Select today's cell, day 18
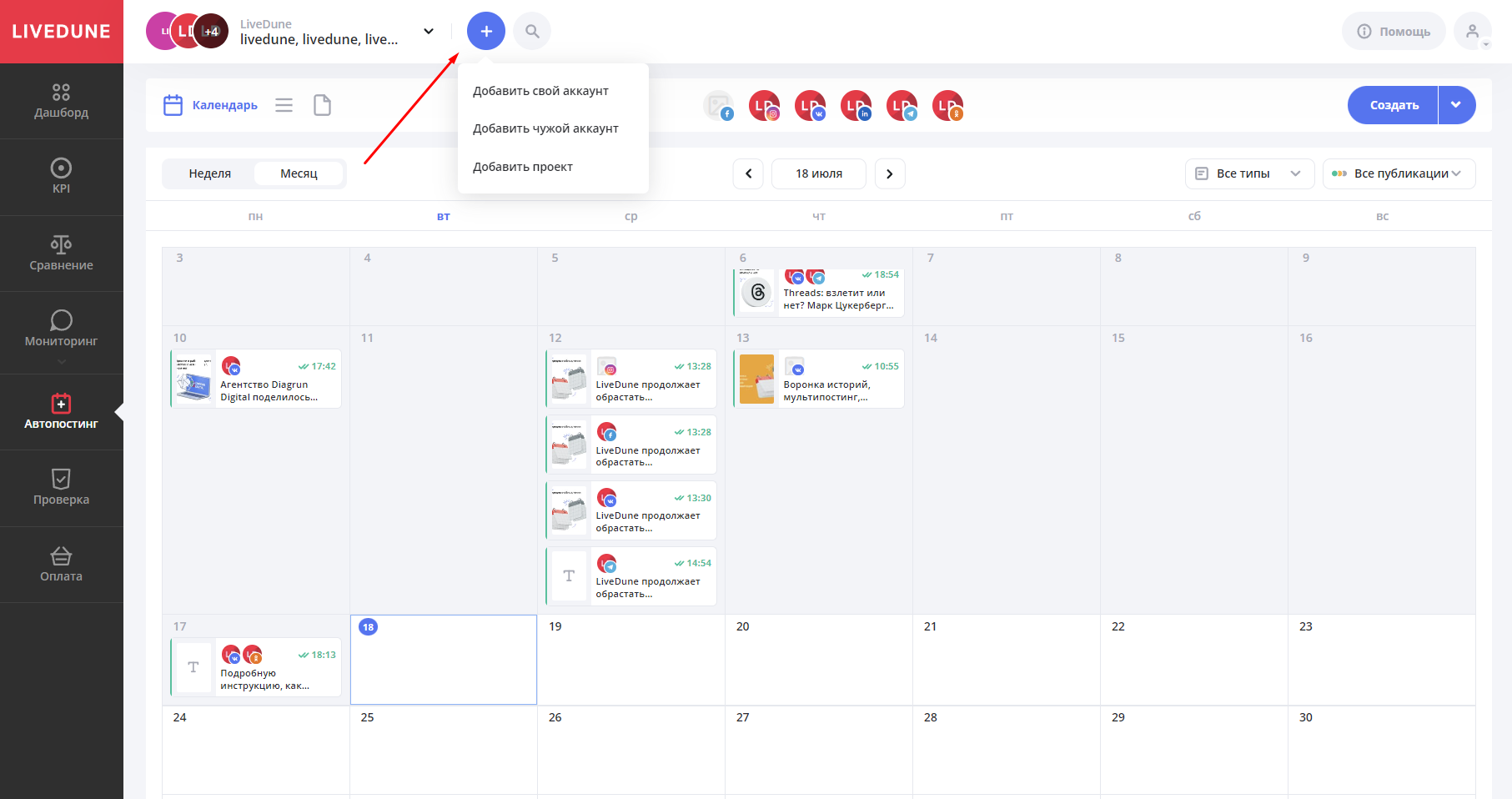 [444, 660]
